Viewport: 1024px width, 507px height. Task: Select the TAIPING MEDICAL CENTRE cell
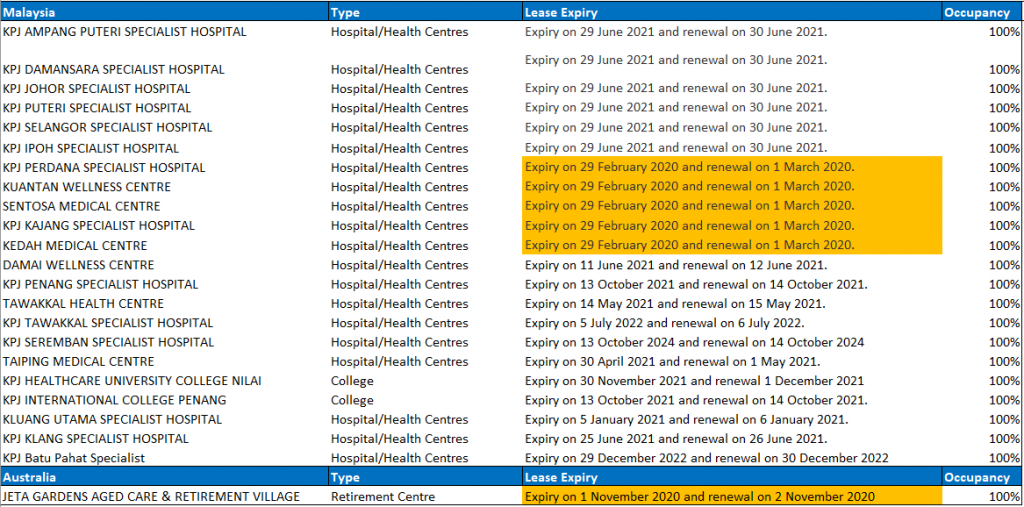pyautogui.click(x=164, y=361)
